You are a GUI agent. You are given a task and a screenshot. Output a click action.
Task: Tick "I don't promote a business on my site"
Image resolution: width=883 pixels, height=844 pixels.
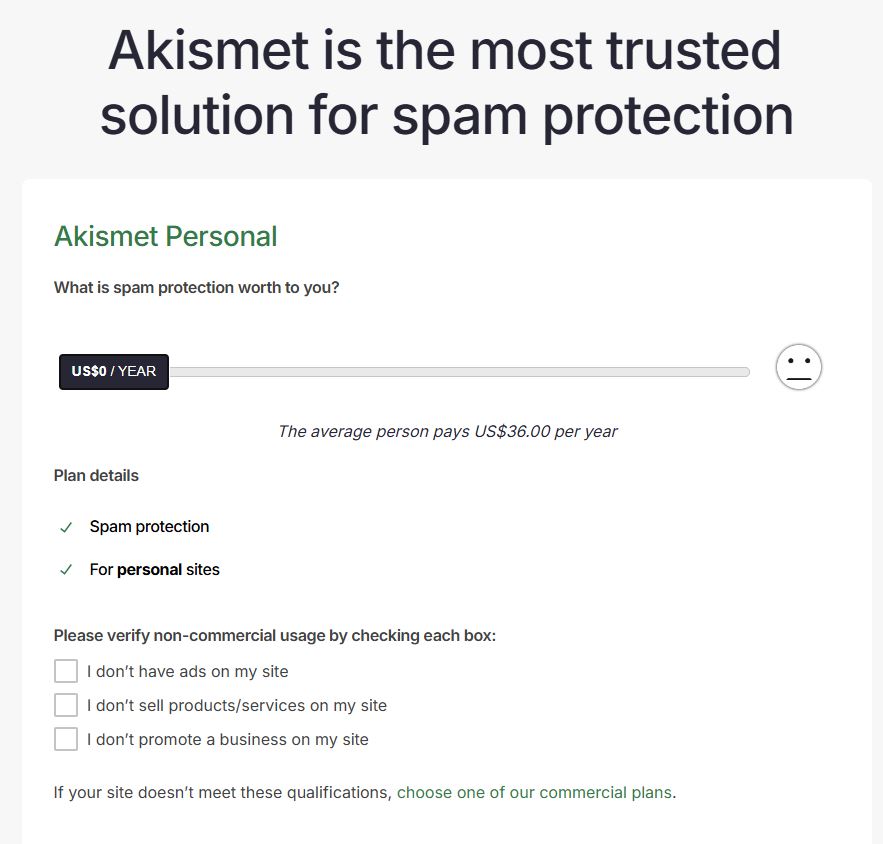coord(65,739)
